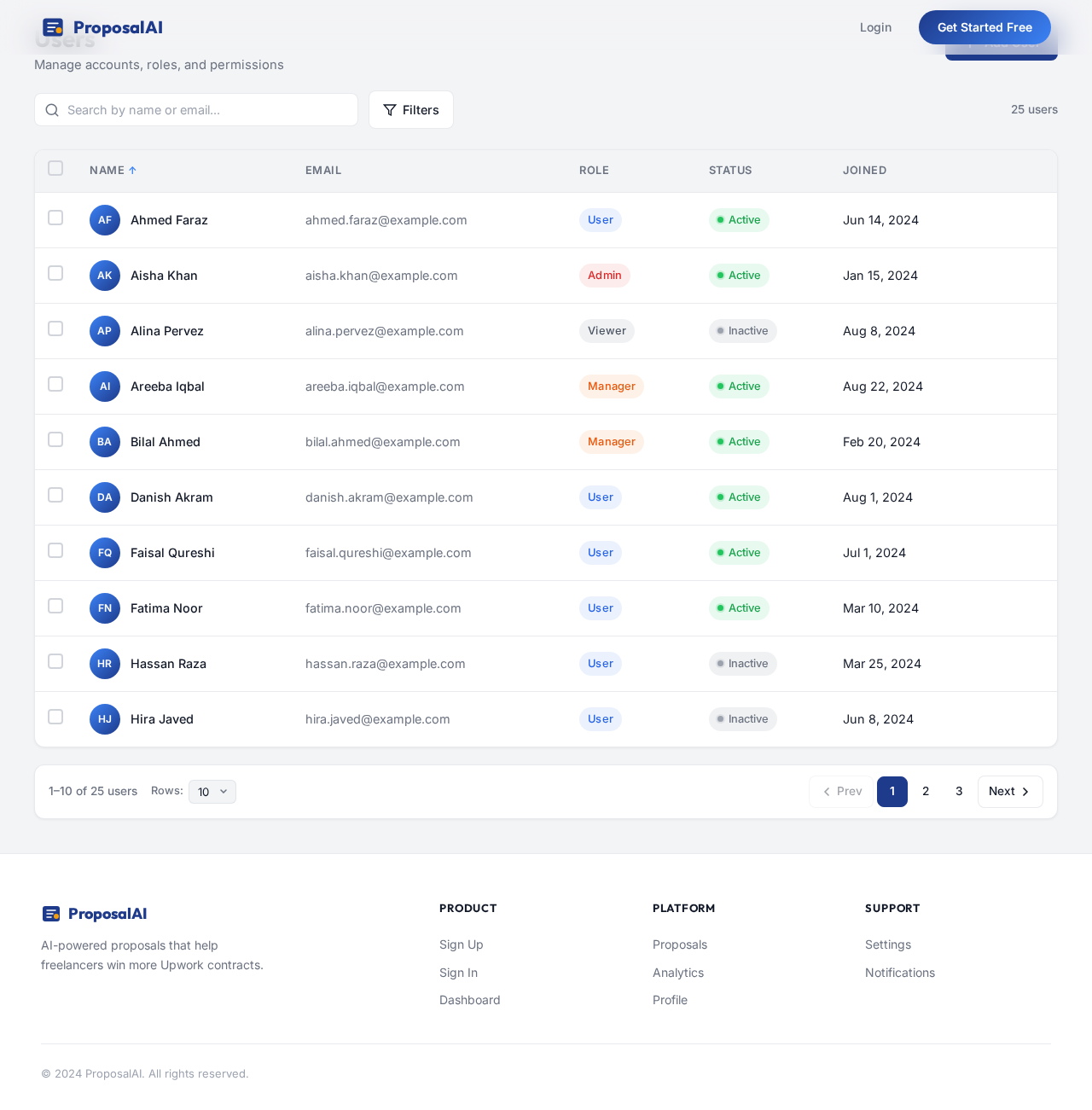Tick the Hira Javed row checkbox
The width and height of the screenshot is (1092, 1110).
pyautogui.click(x=55, y=717)
